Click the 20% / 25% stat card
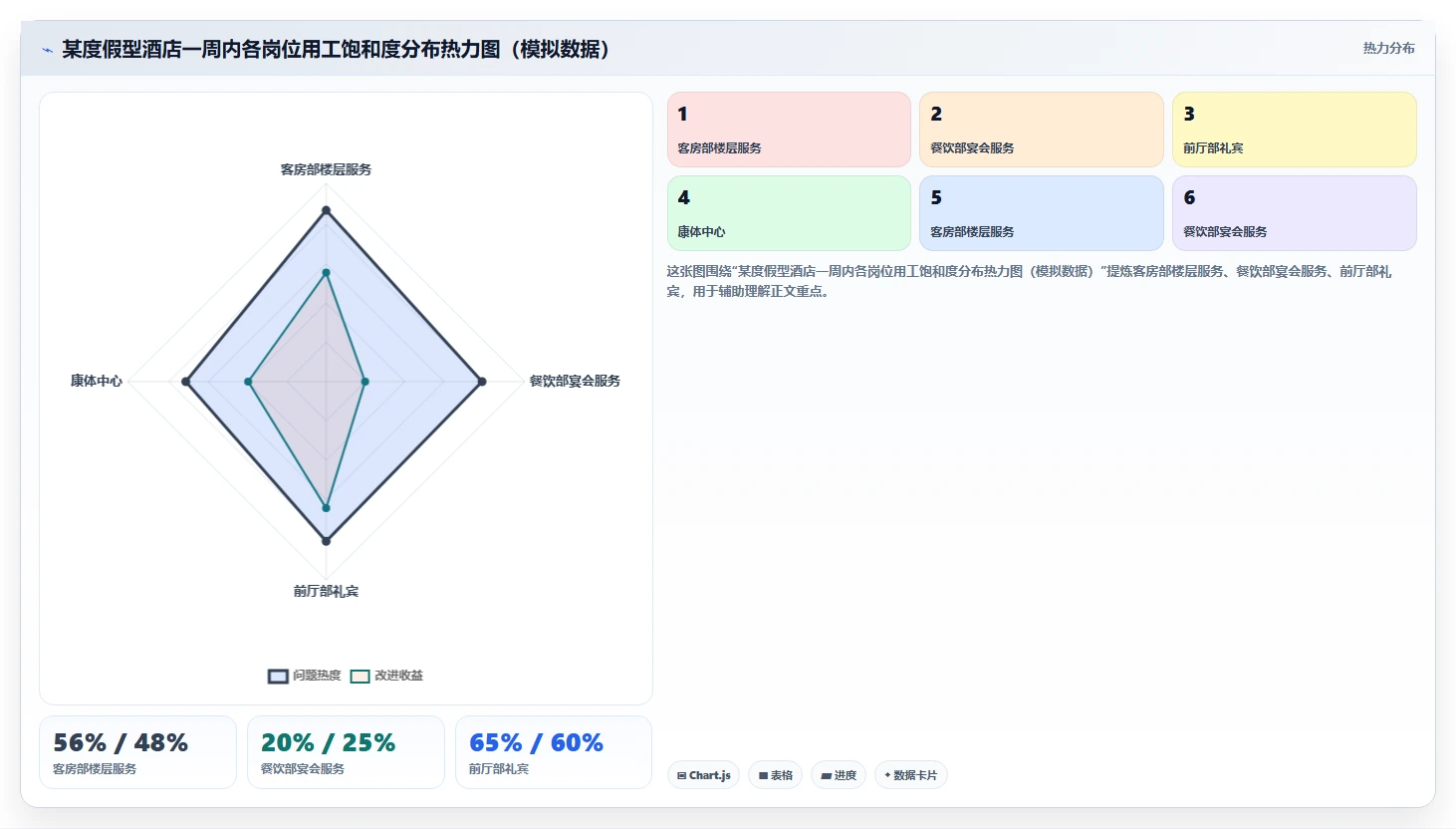The width and height of the screenshot is (1456, 829). tap(346, 752)
